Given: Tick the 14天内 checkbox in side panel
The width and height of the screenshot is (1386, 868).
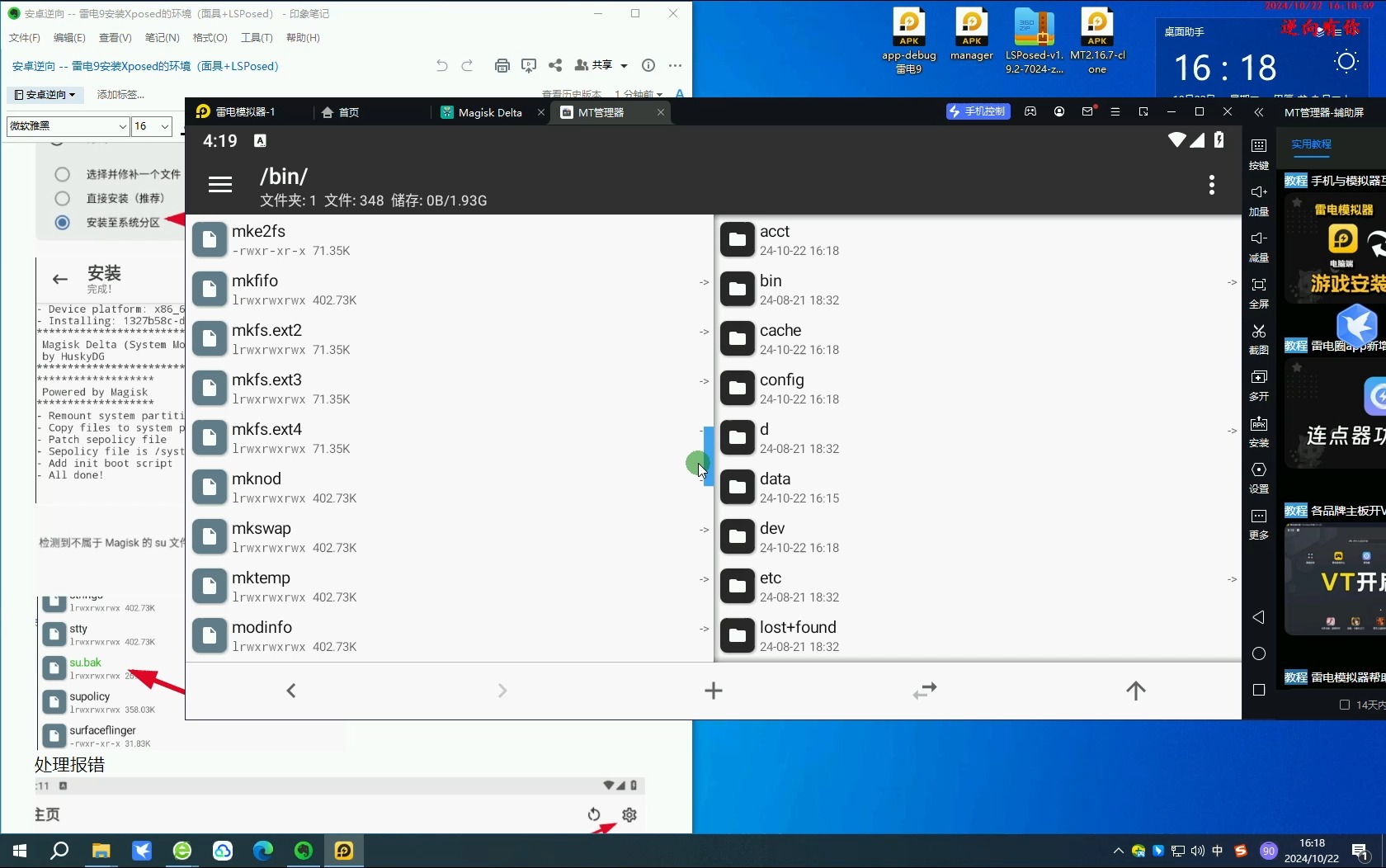Looking at the screenshot, I should [x=1345, y=705].
